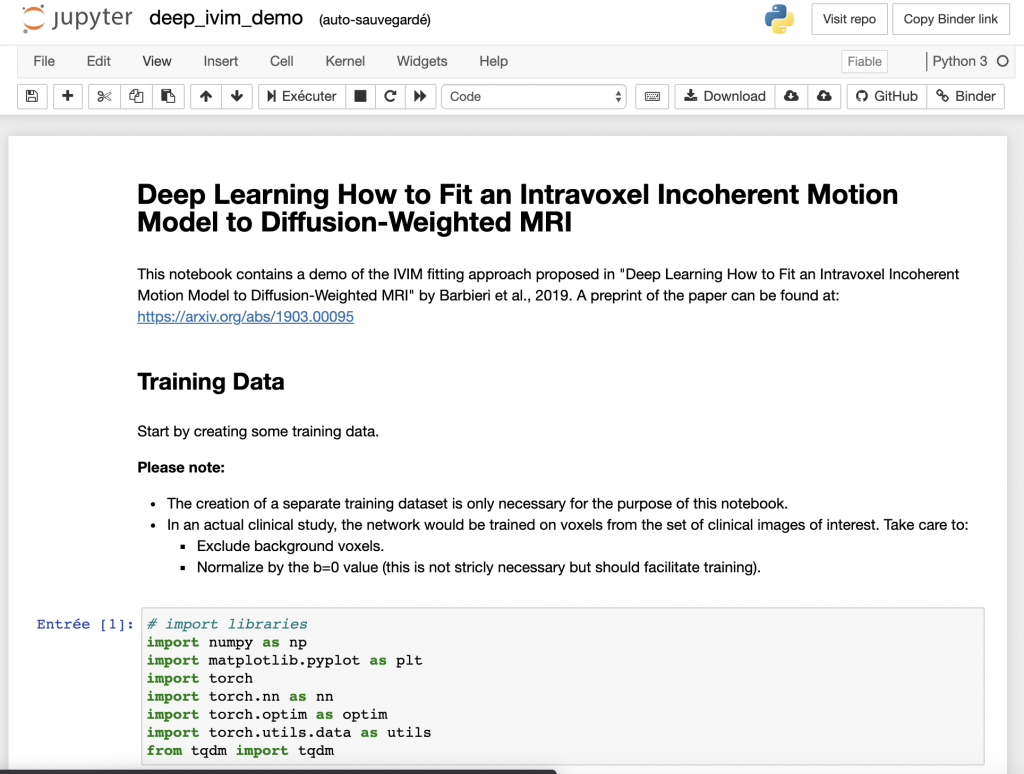Viewport: 1024px width, 774px height.
Task: Restart kernel and run all cells icon
Action: point(420,96)
